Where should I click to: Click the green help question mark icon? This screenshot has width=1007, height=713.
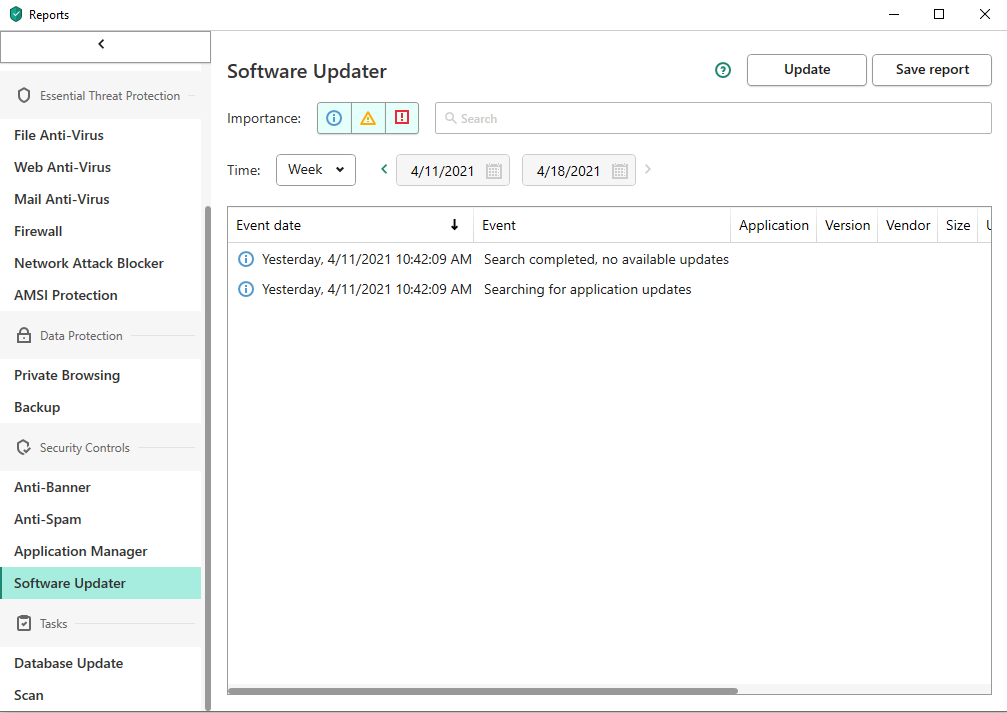723,70
